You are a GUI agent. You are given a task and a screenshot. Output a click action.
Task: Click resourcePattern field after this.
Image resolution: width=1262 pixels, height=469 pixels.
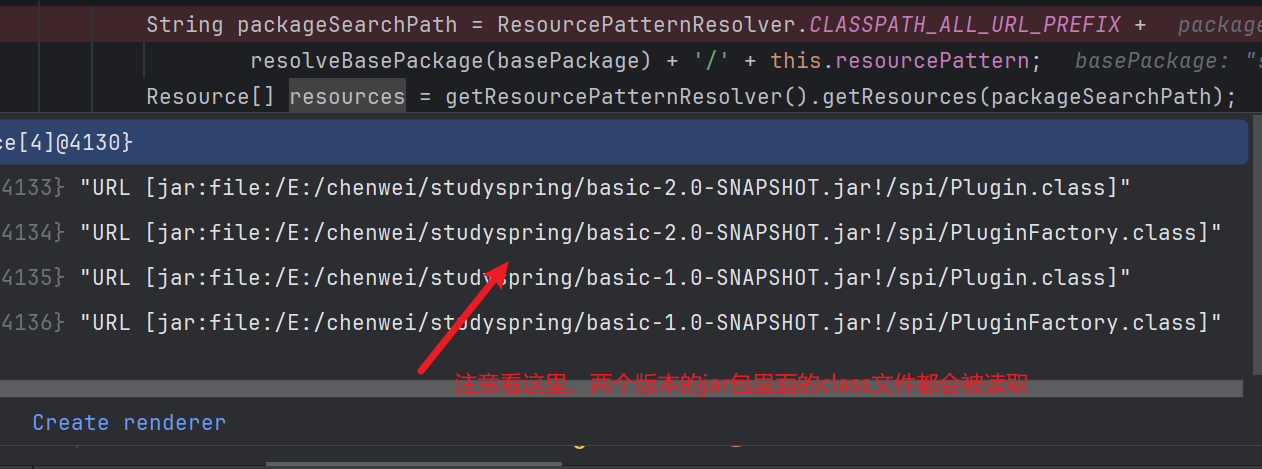[x=931, y=60]
